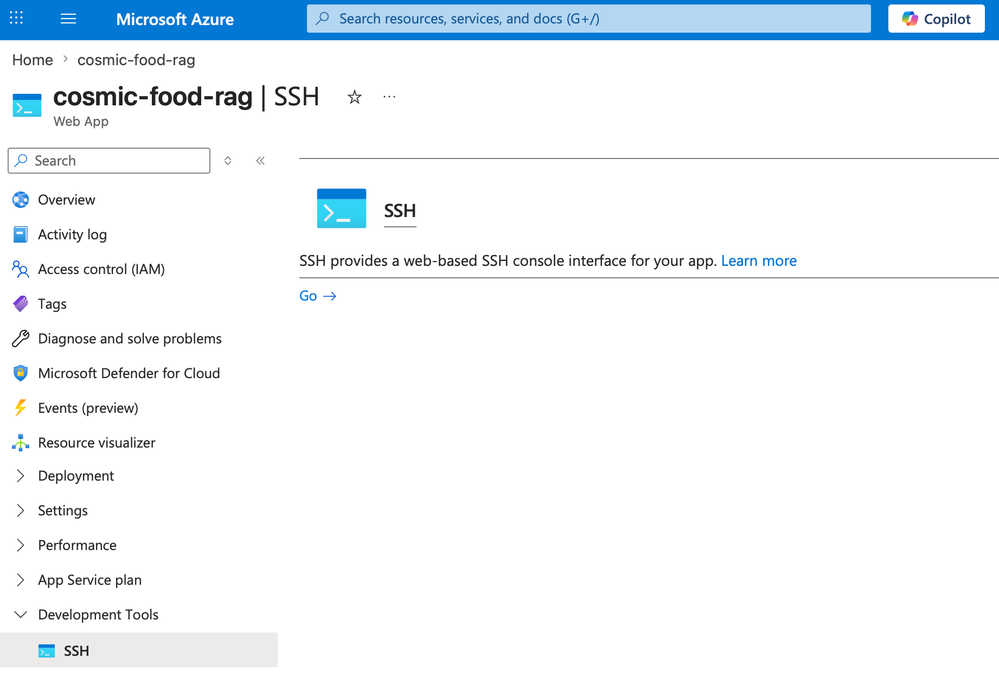This screenshot has width=999, height=676.
Task: Click the purple Tags icon
Action: [x=20, y=304]
